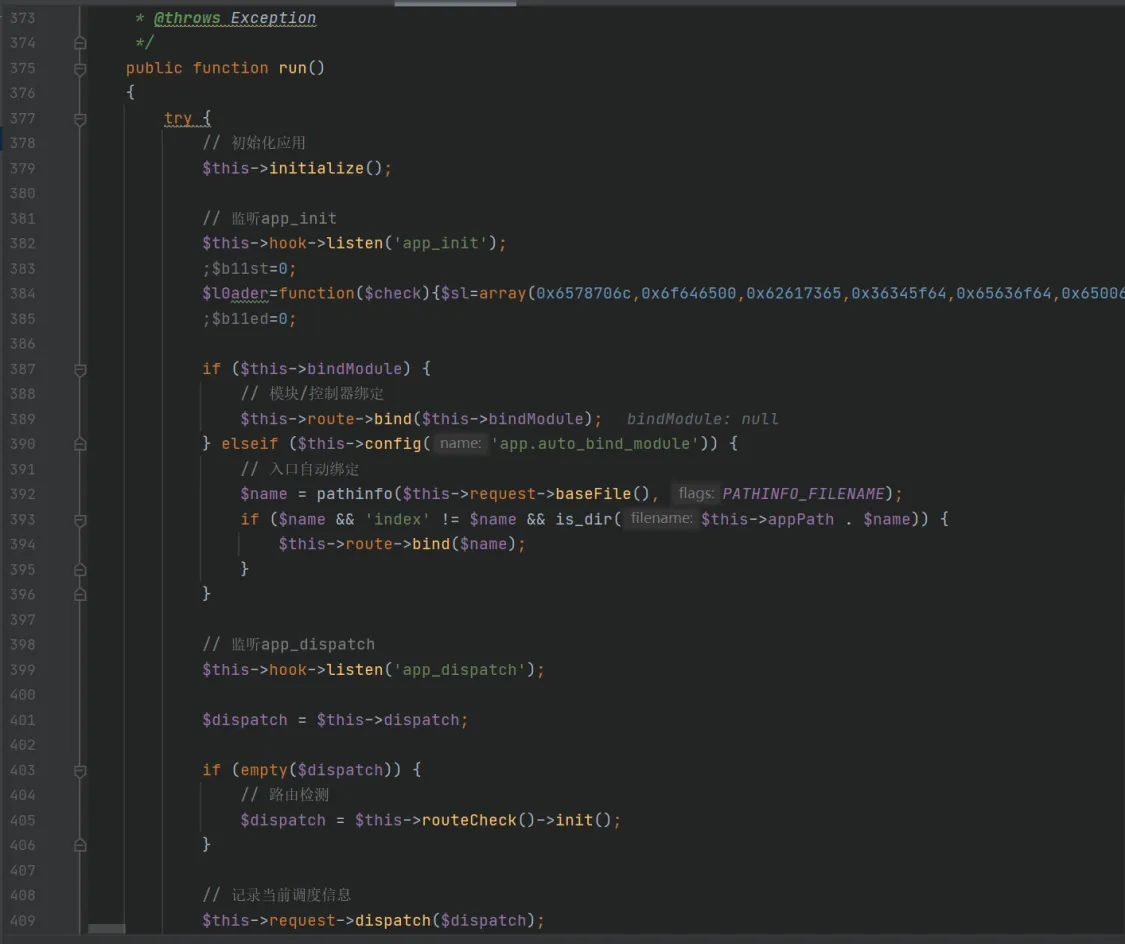Click the 'routeCheck' method call

(x=469, y=820)
